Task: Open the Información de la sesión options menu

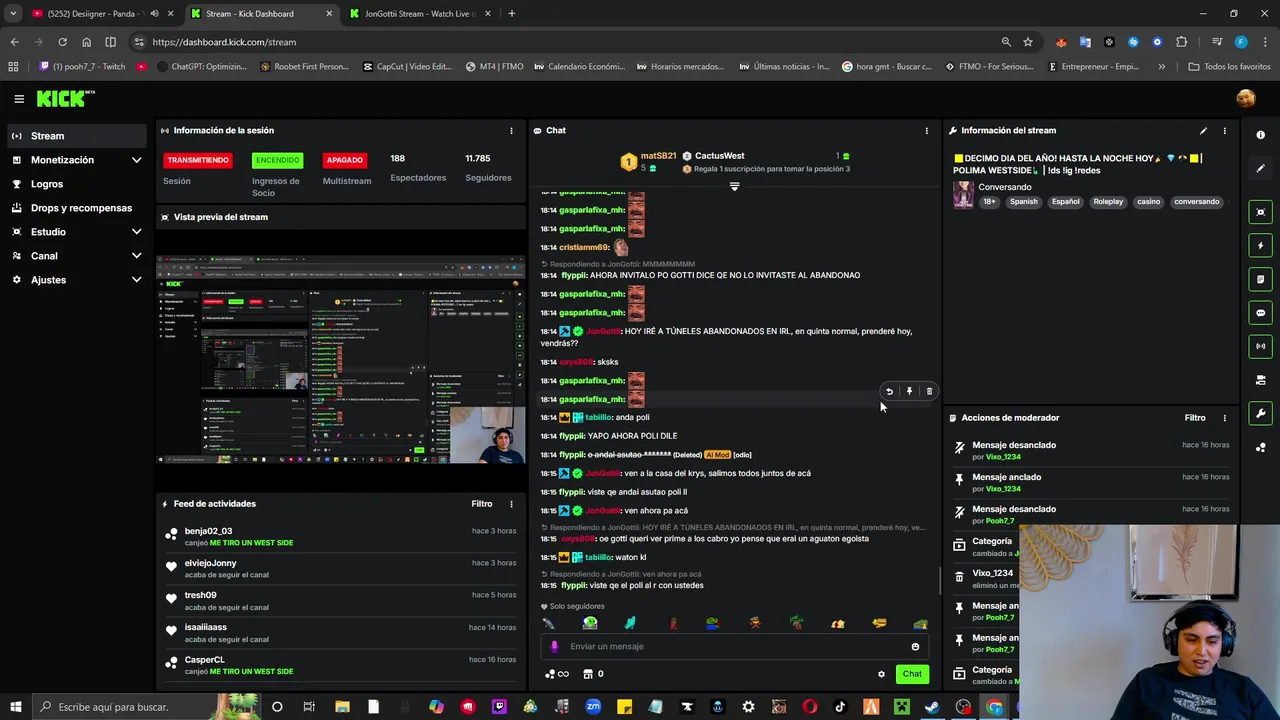Action: tap(511, 131)
